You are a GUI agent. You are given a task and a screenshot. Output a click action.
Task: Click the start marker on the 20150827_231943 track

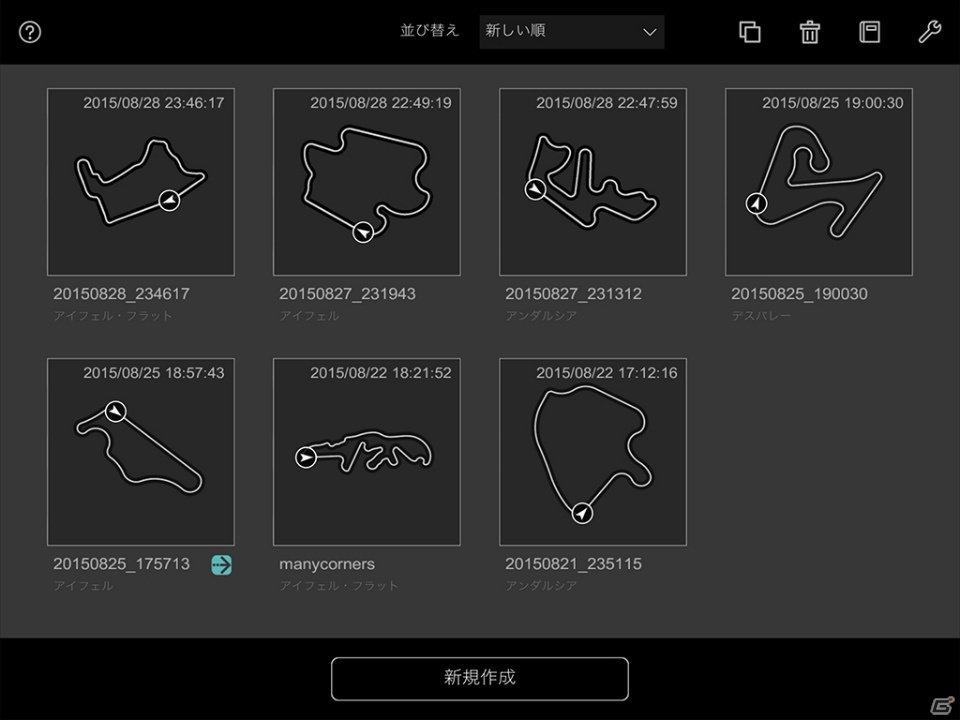click(363, 233)
